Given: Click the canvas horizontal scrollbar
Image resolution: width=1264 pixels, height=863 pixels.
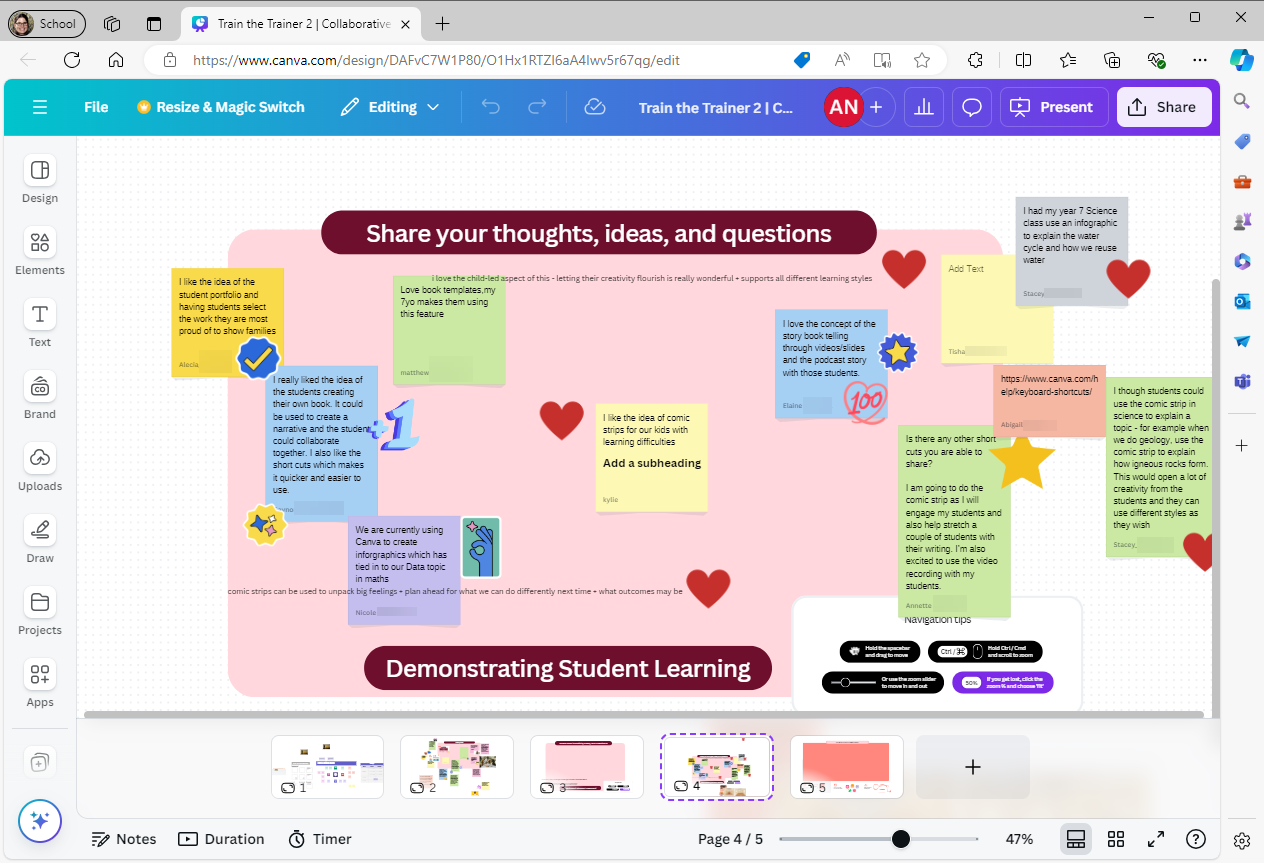Looking at the screenshot, I should coord(643,715).
